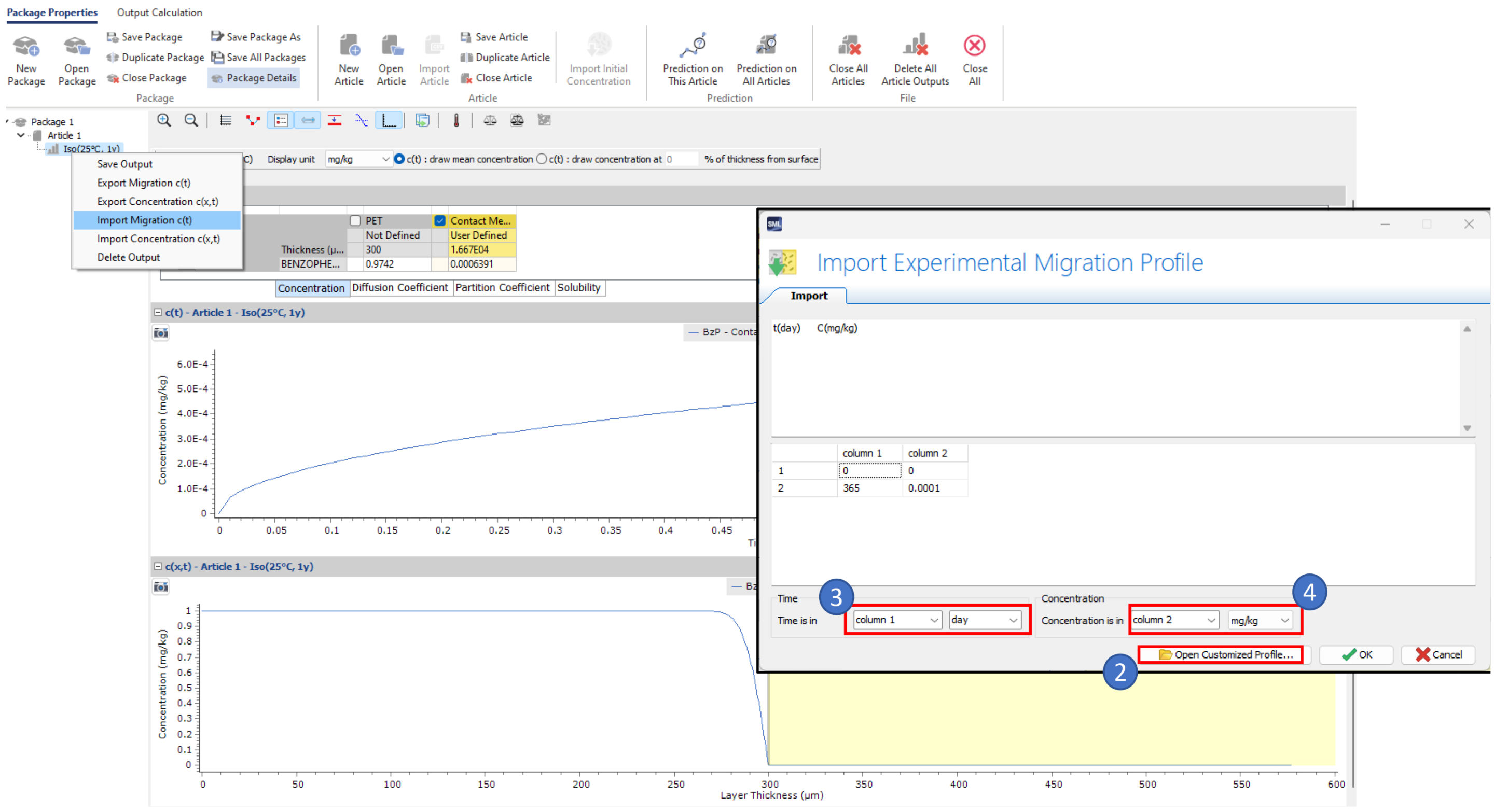
Task: Select draw concentration at thickness radio button
Action: (541, 159)
